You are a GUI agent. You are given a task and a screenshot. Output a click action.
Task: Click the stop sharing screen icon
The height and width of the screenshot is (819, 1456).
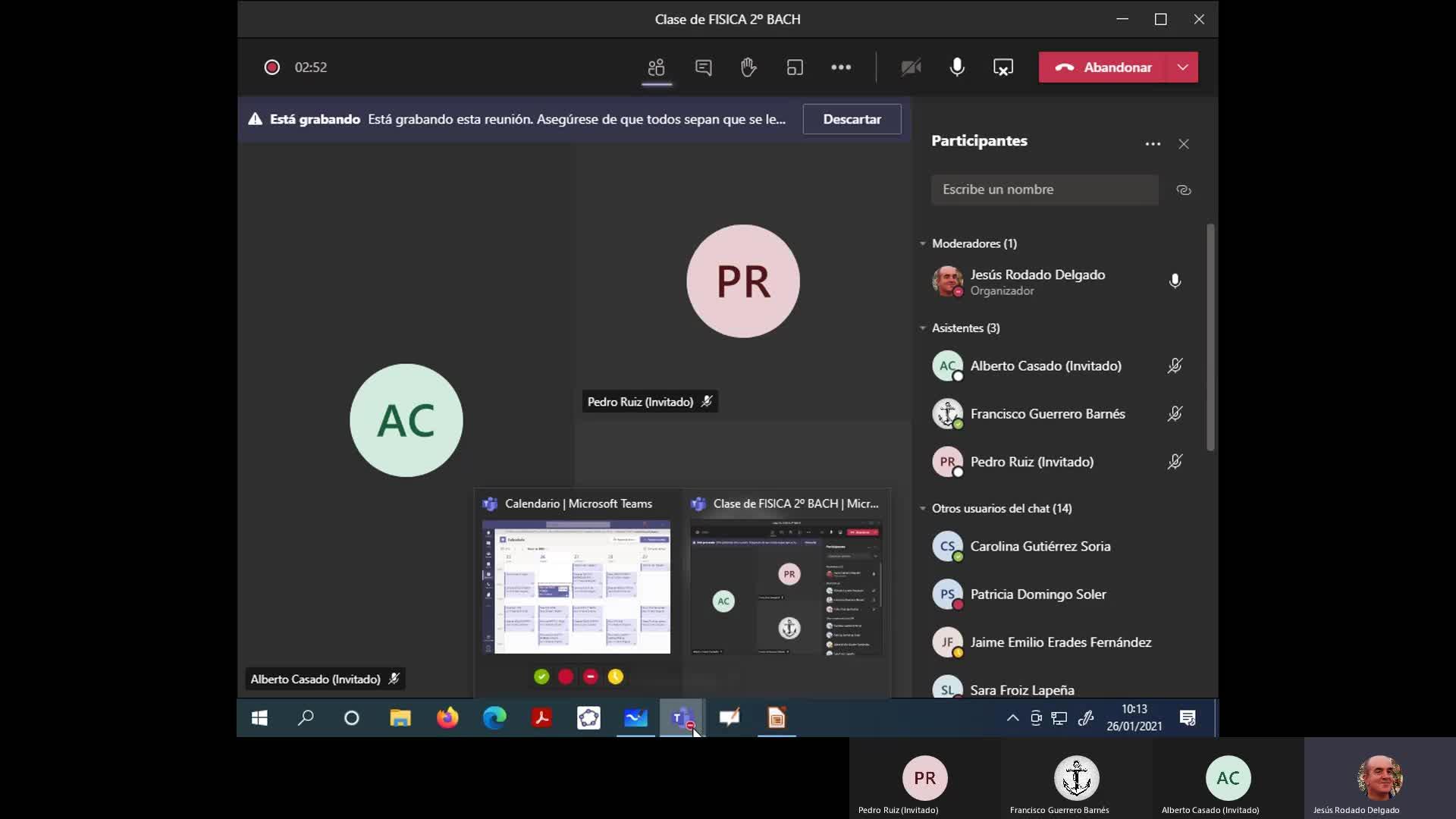(x=1003, y=67)
